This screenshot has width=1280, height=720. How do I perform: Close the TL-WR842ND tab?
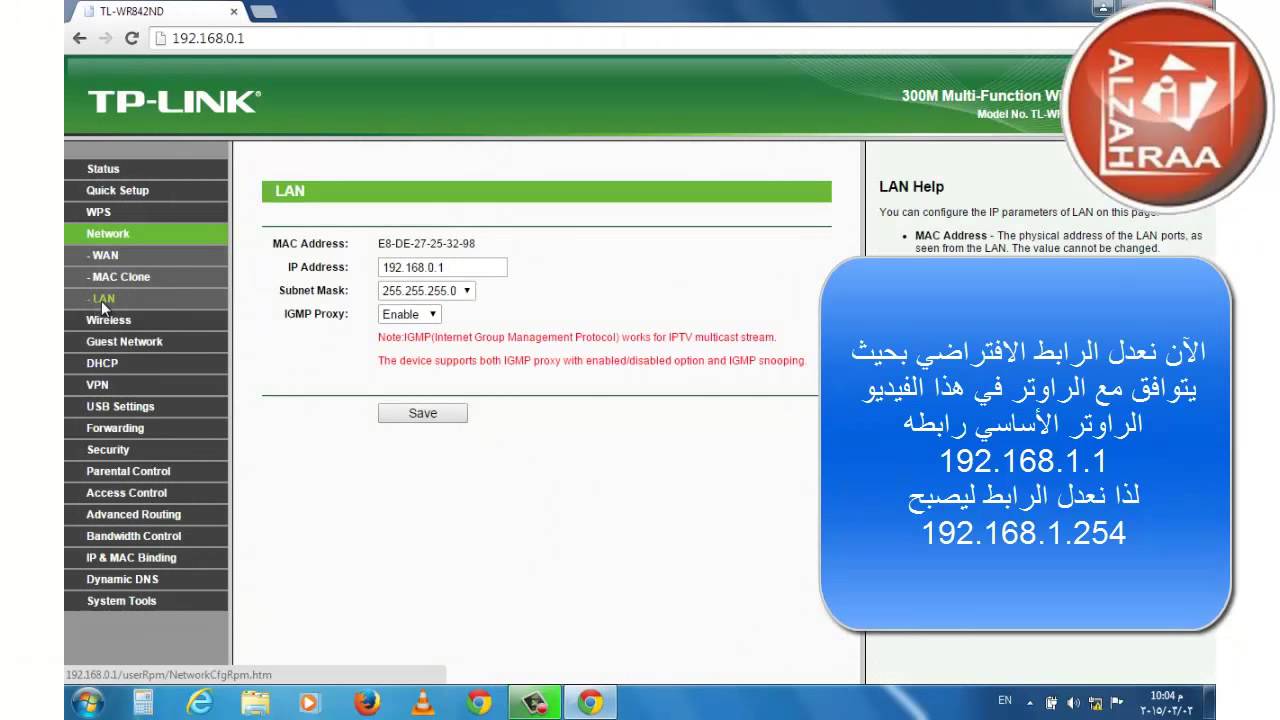pyautogui.click(x=234, y=12)
